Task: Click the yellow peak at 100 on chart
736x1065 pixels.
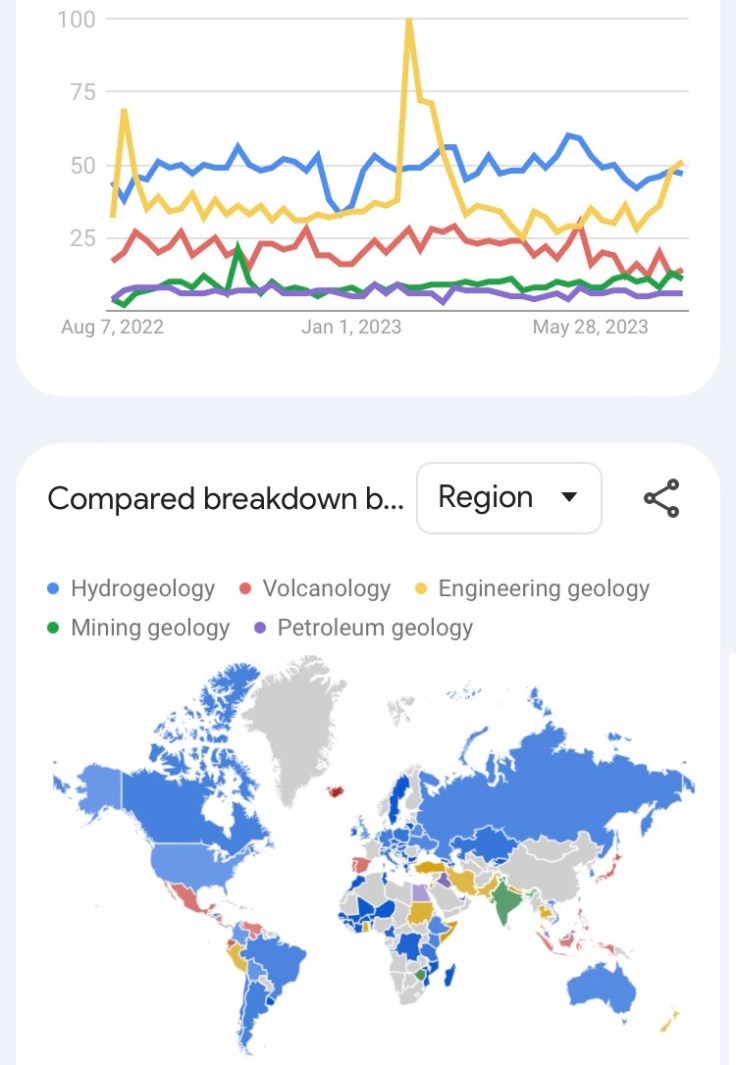Action: point(409,20)
